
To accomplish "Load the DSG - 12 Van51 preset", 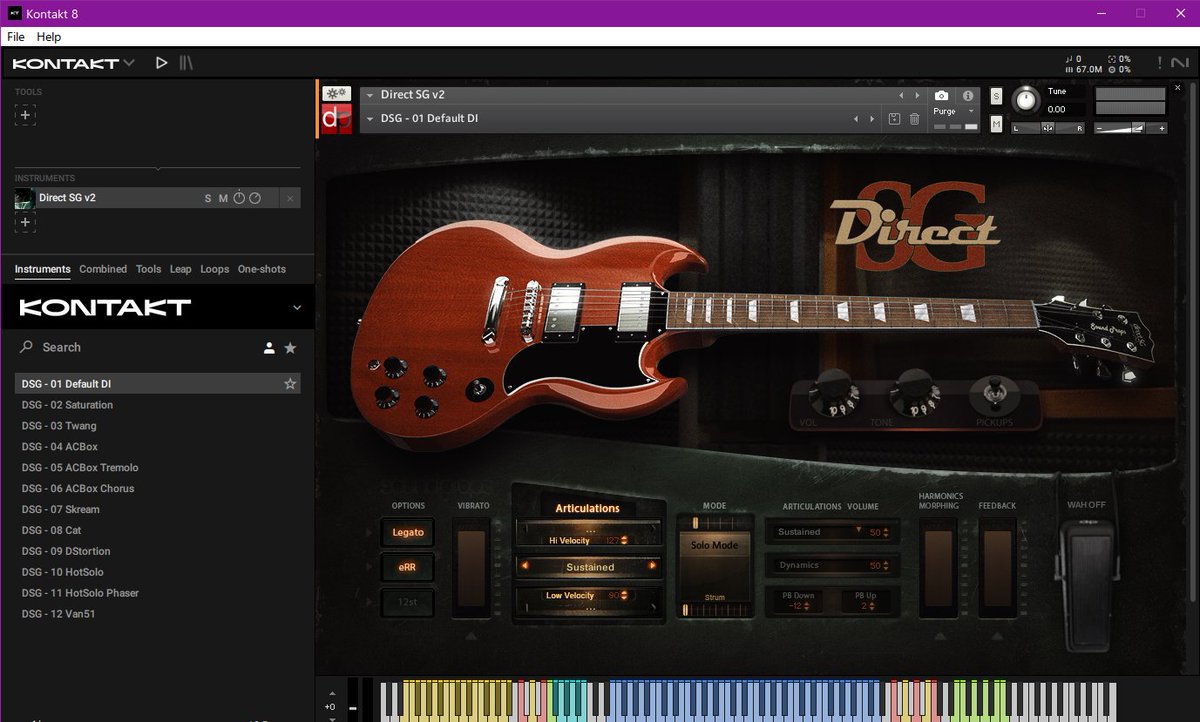I will (x=157, y=614).
